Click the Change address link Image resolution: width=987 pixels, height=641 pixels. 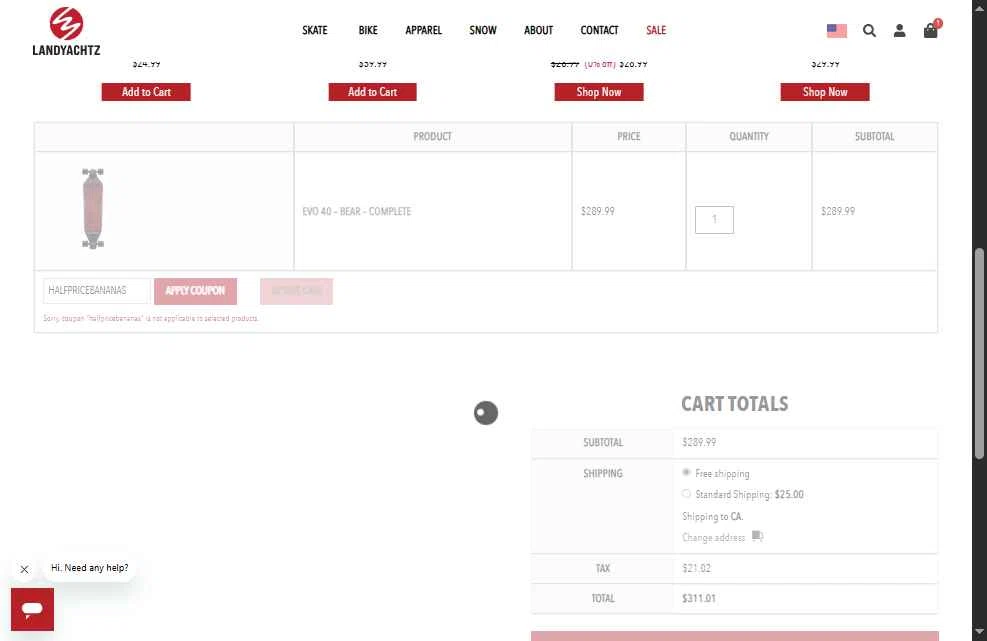tap(713, 538)
